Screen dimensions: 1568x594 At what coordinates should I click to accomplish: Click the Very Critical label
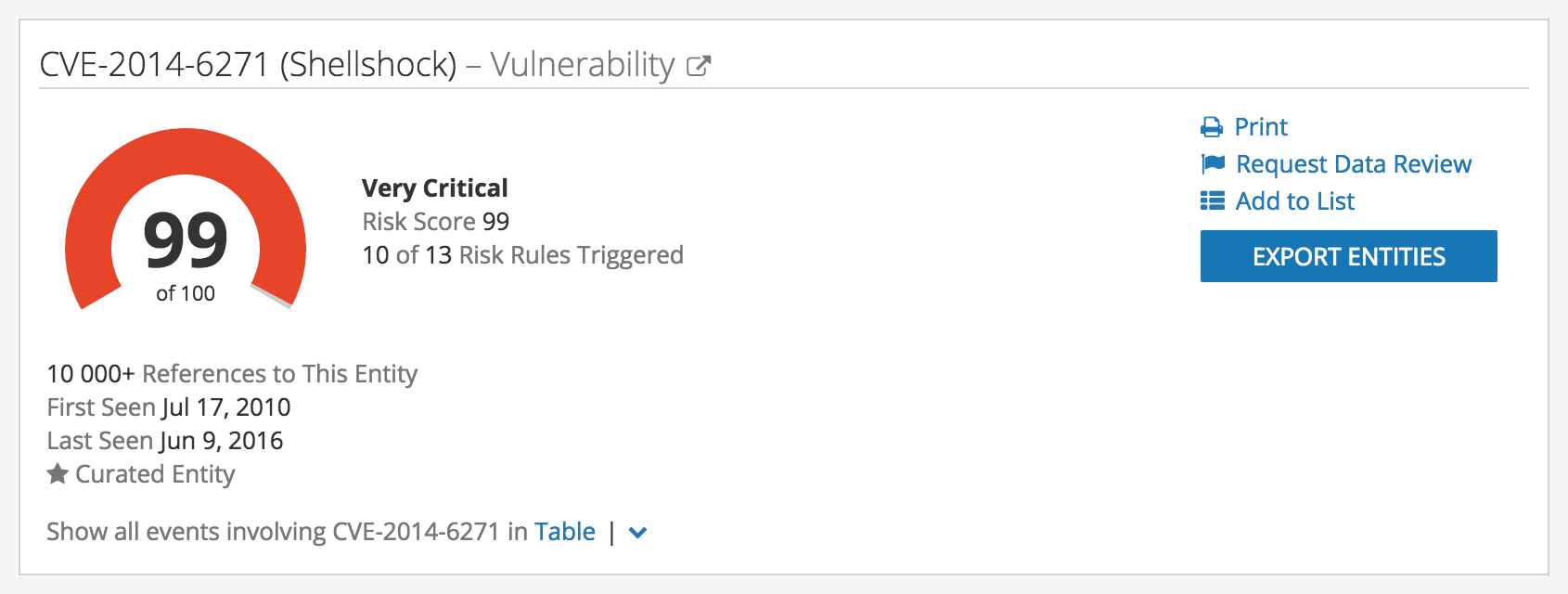pos(435,188)
